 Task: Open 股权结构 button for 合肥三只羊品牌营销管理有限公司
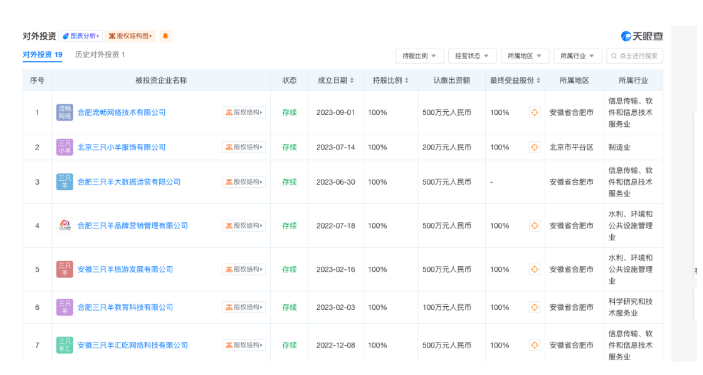(x=244, y=226)
